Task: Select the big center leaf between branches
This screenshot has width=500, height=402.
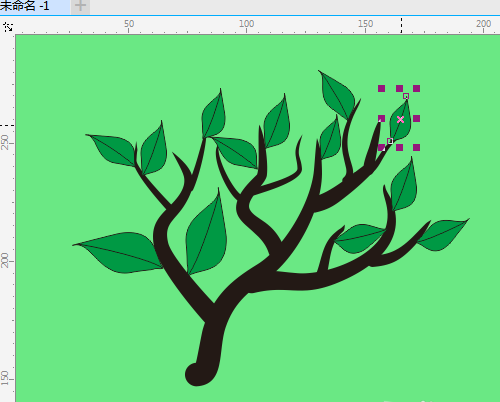Action: coord(207,237)
